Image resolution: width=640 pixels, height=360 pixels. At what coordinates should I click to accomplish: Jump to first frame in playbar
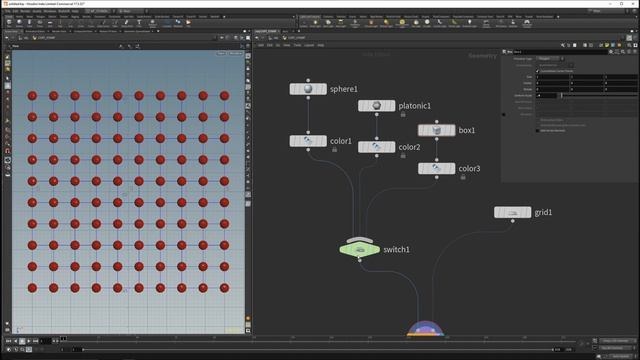point(9,341)
